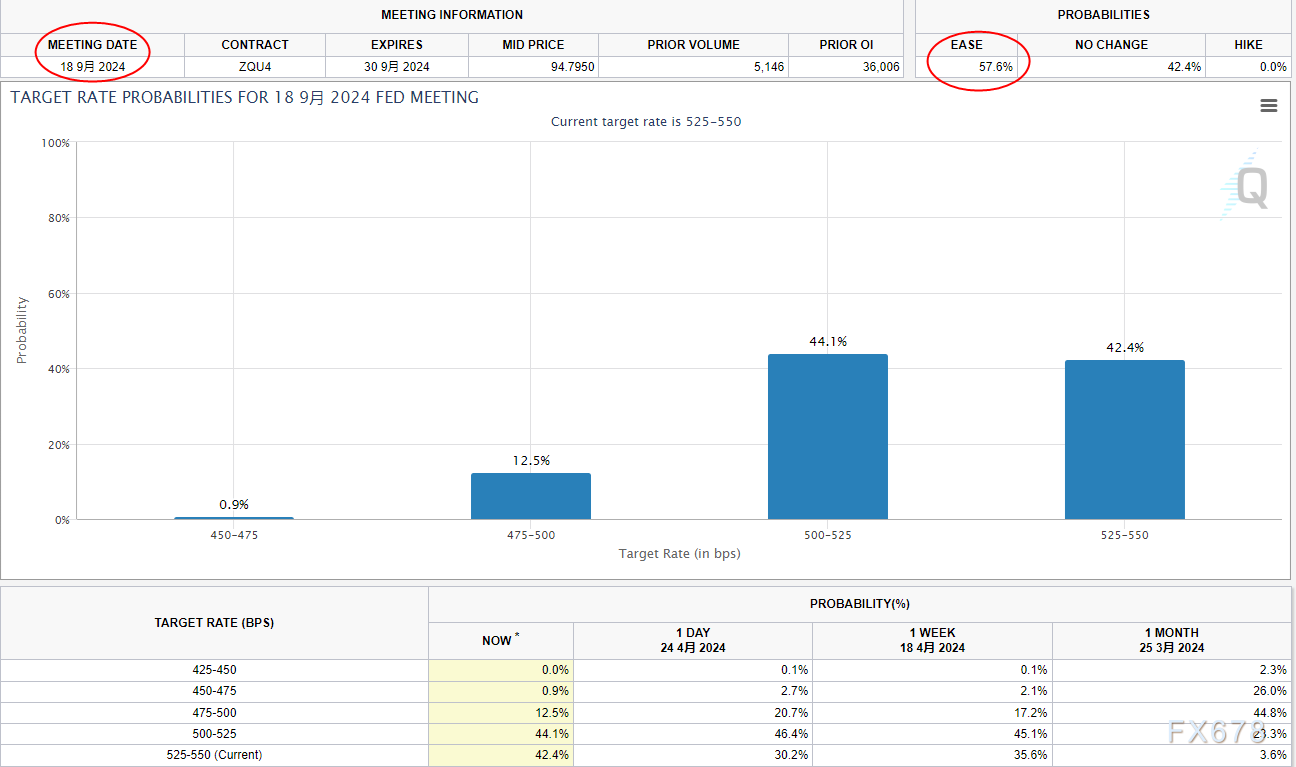This screenshot has height=767, width=1296.
Task: Select the ZQU4 contract cell
Action: tap(254, 67)
